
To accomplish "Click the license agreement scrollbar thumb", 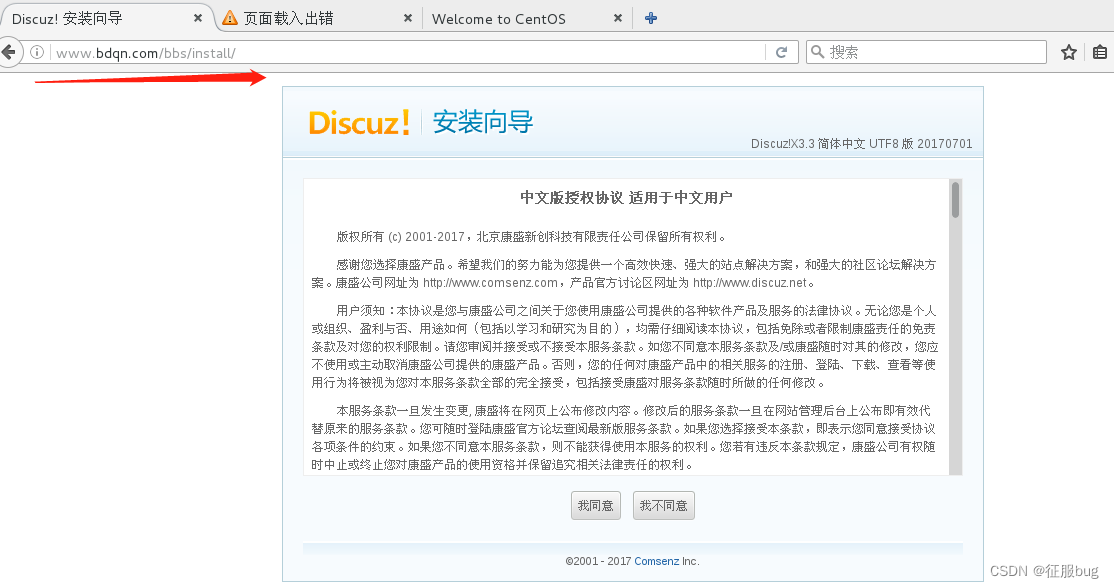I will (956, 200).
